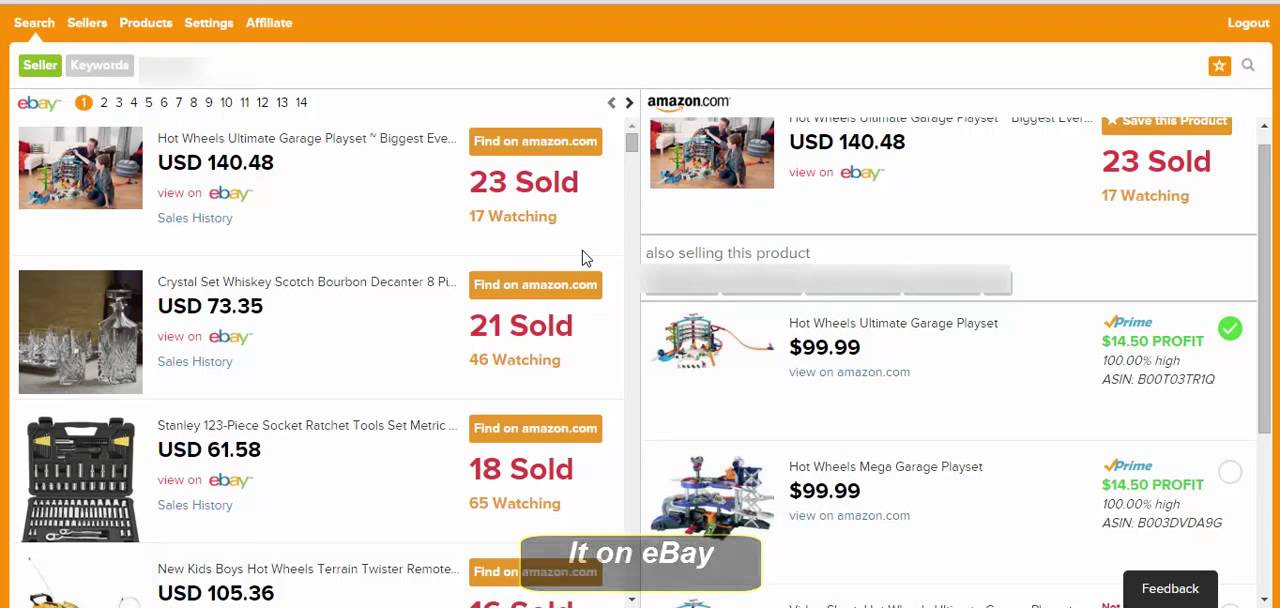Click Find on amazon.com for Crystal Whiskey Set
The width and height of the screenshot is (1280, 608).
pyautogui.click(x=535, y=285)
